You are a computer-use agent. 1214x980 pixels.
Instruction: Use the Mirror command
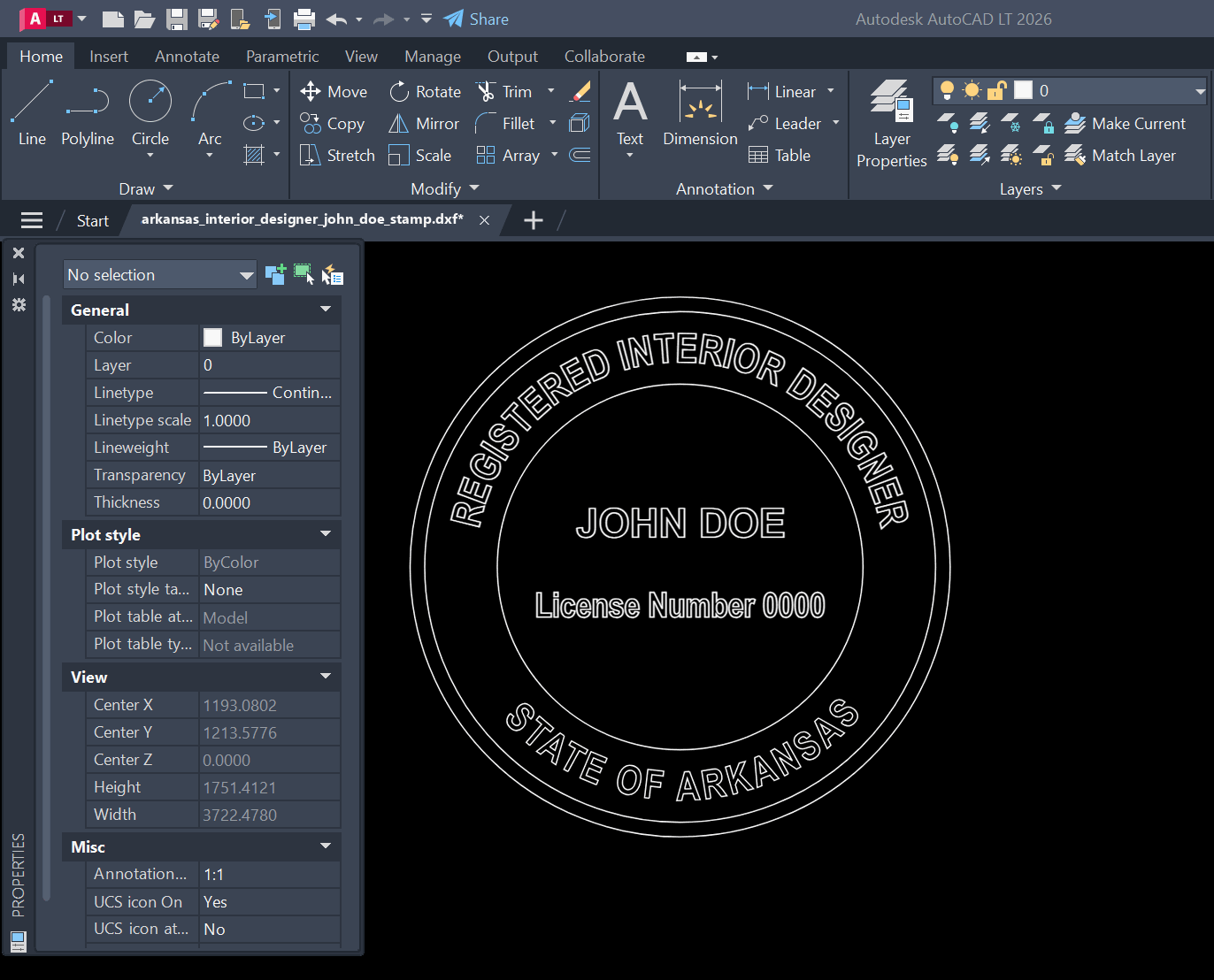[424, 124]
